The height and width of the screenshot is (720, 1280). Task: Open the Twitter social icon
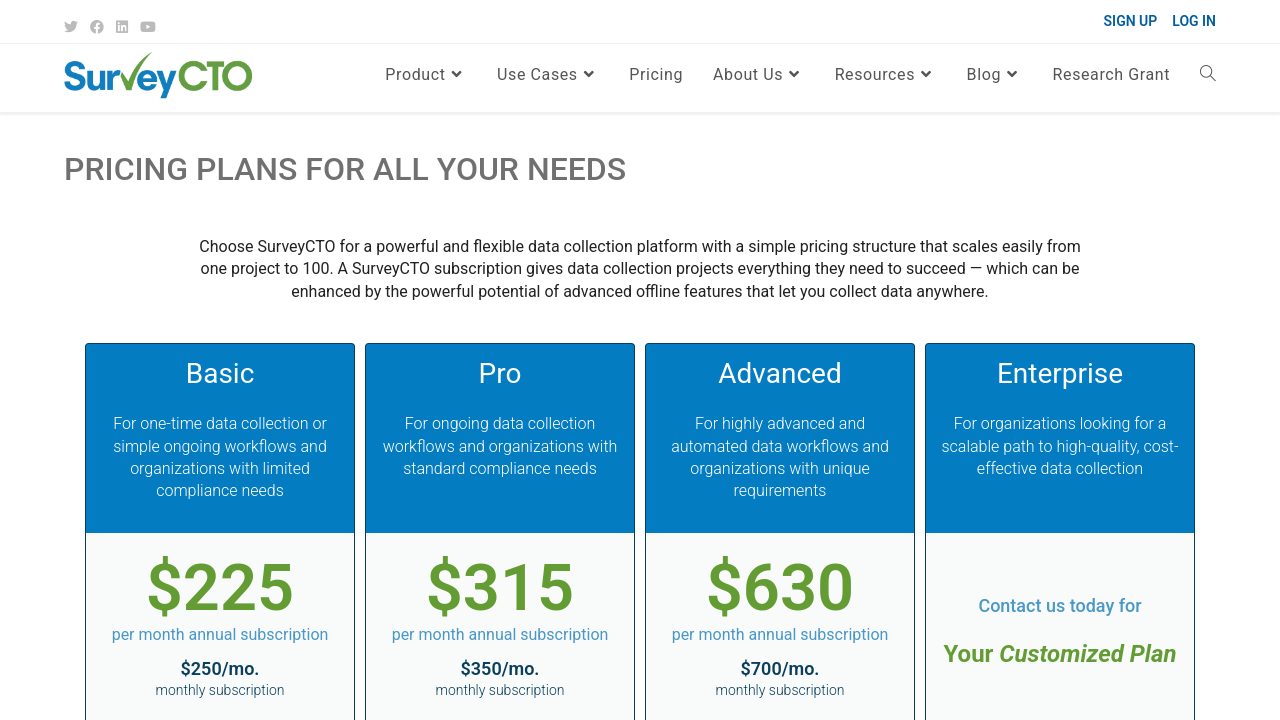71,27
